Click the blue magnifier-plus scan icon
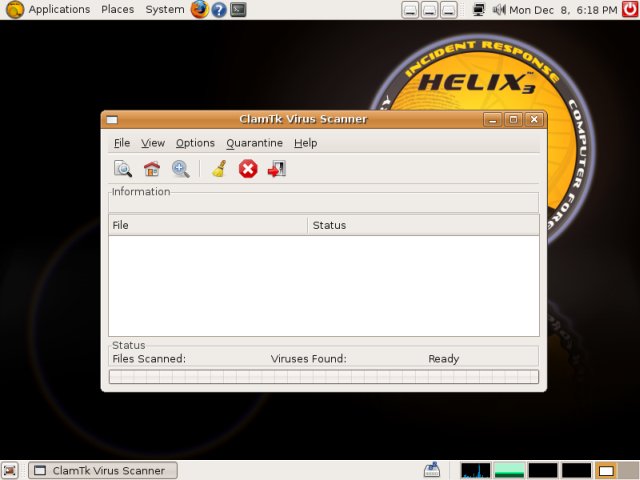This screenshot has width=640, height=480. pos(180,169)
